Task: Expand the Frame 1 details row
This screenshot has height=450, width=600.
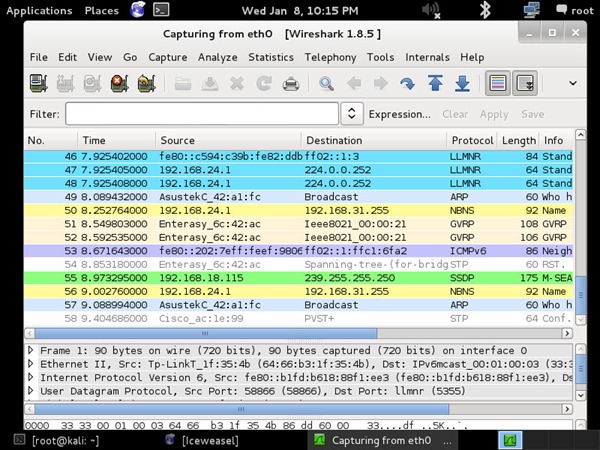Action: [31, 350]
